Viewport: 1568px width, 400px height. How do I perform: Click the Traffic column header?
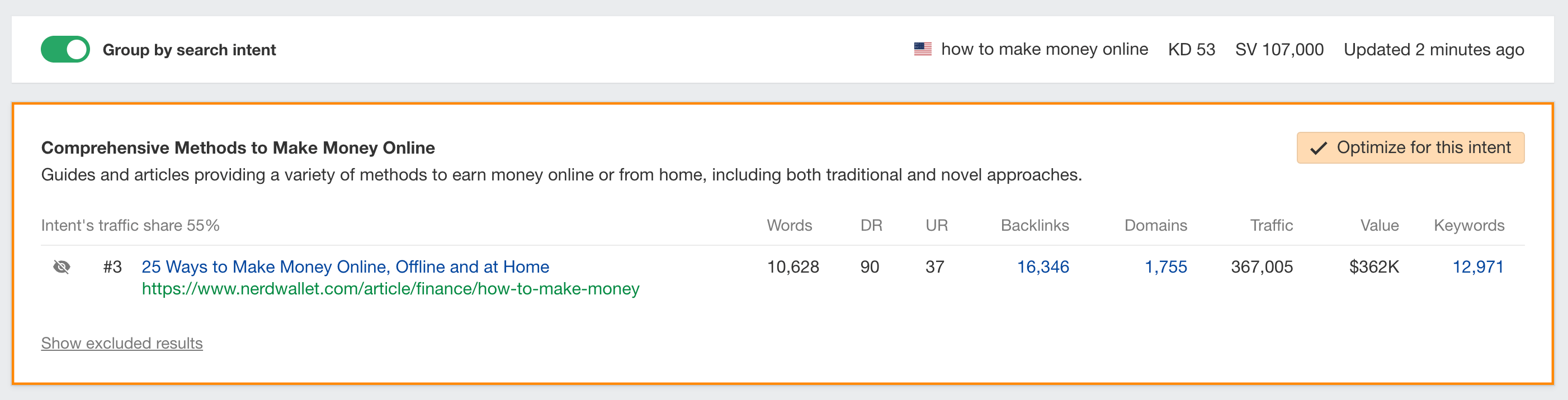(x=1271, y=225)
